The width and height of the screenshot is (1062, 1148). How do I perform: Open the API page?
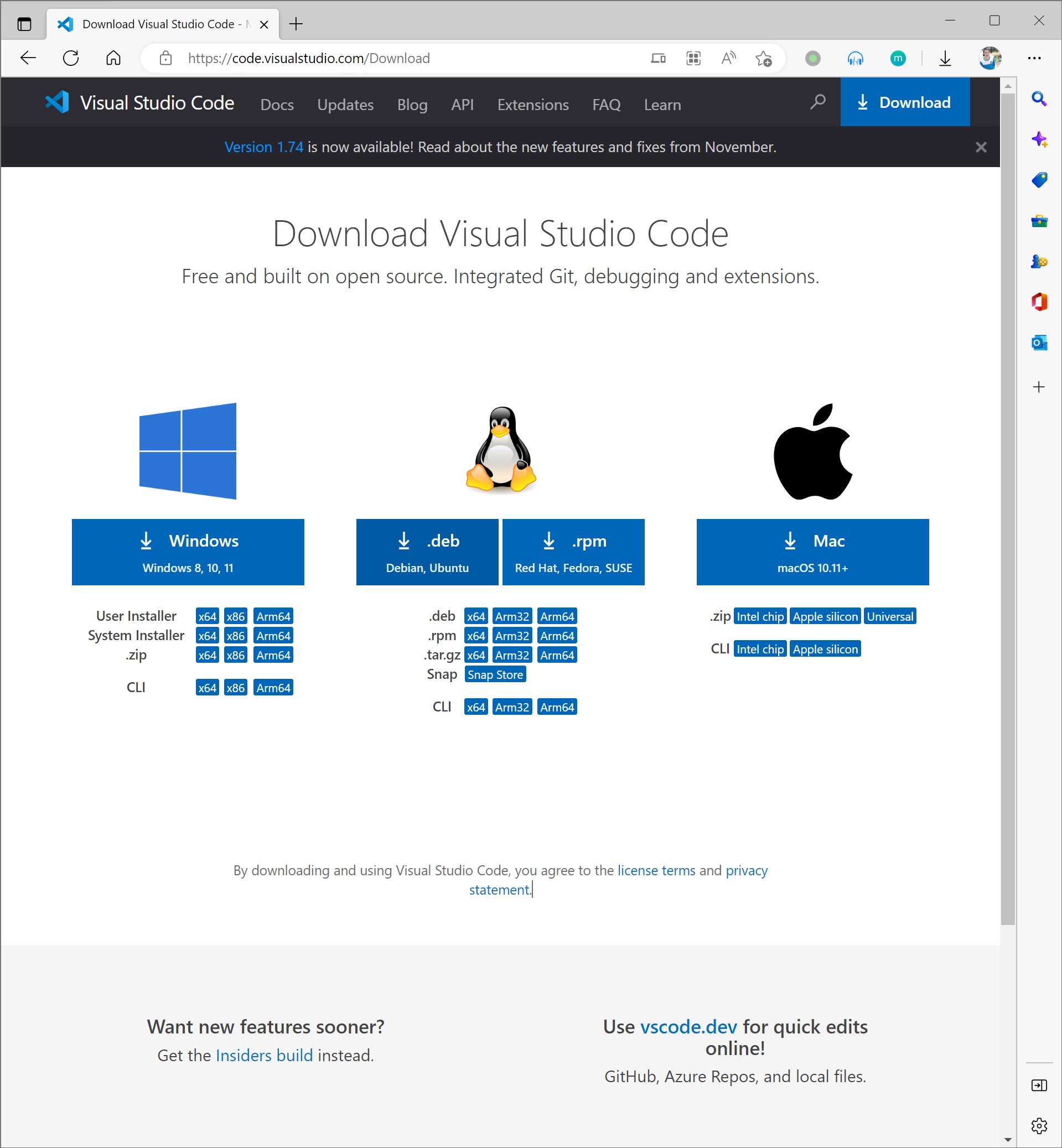tap(462, 105)
